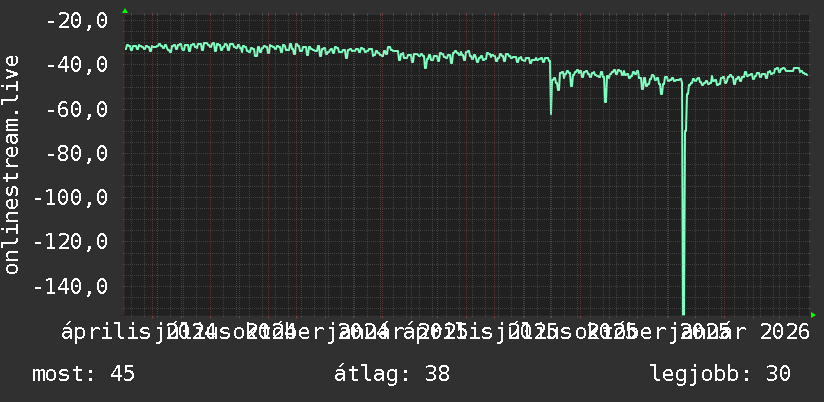Click the -140,0 y-axis label
The image size is (824, 402).
point(70,287)
